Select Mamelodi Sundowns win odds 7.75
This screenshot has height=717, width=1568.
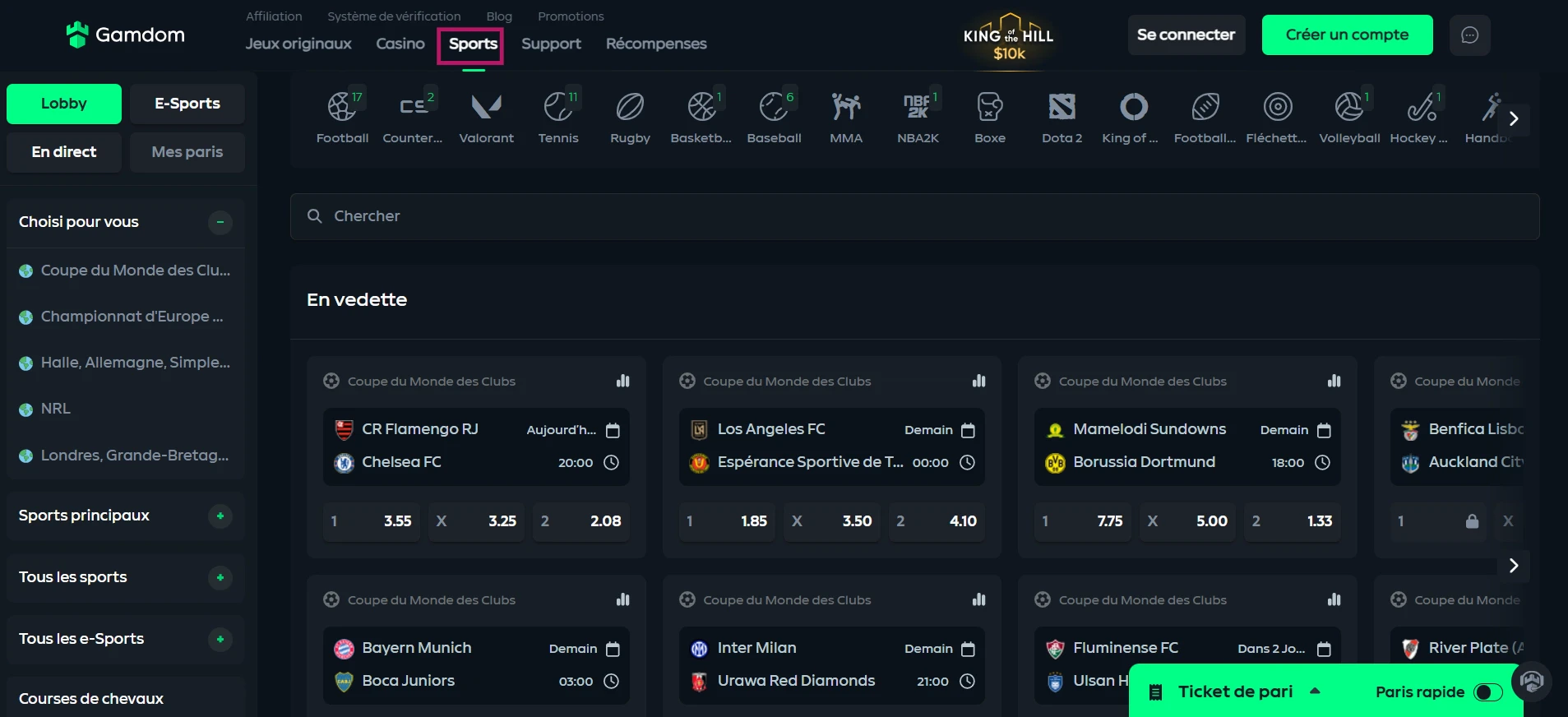pyautogui.click(x=1083, y=521)
